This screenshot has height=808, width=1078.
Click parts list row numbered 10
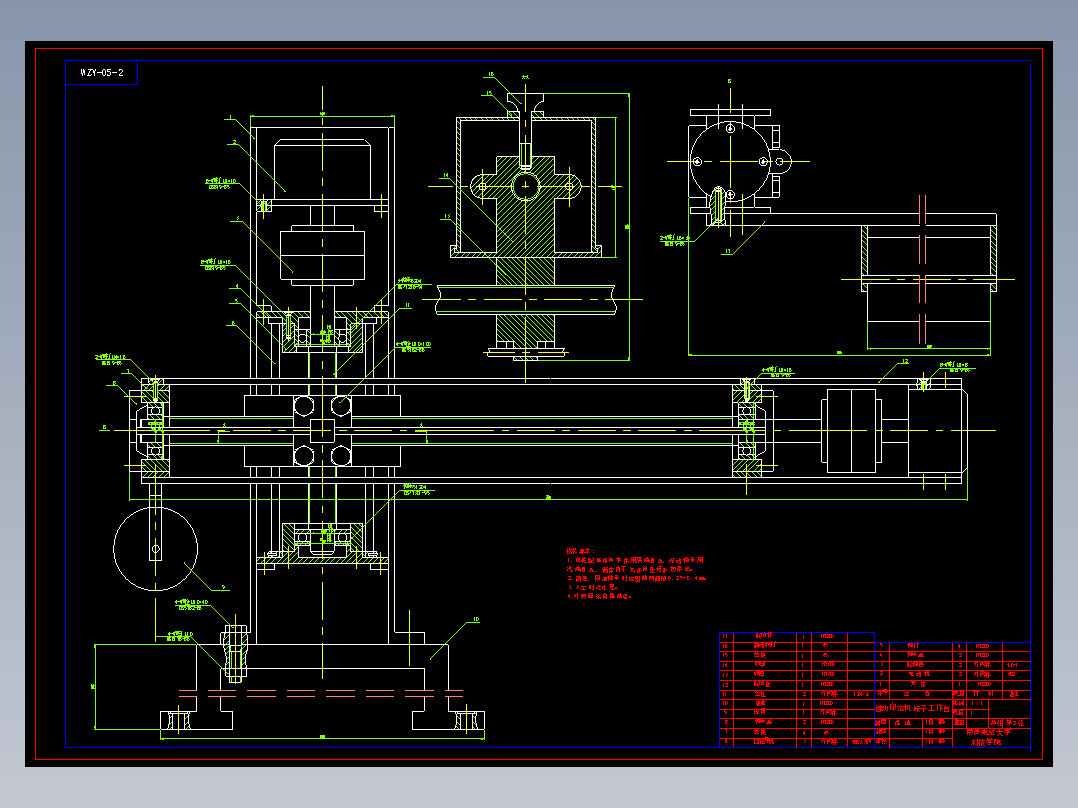797,703
